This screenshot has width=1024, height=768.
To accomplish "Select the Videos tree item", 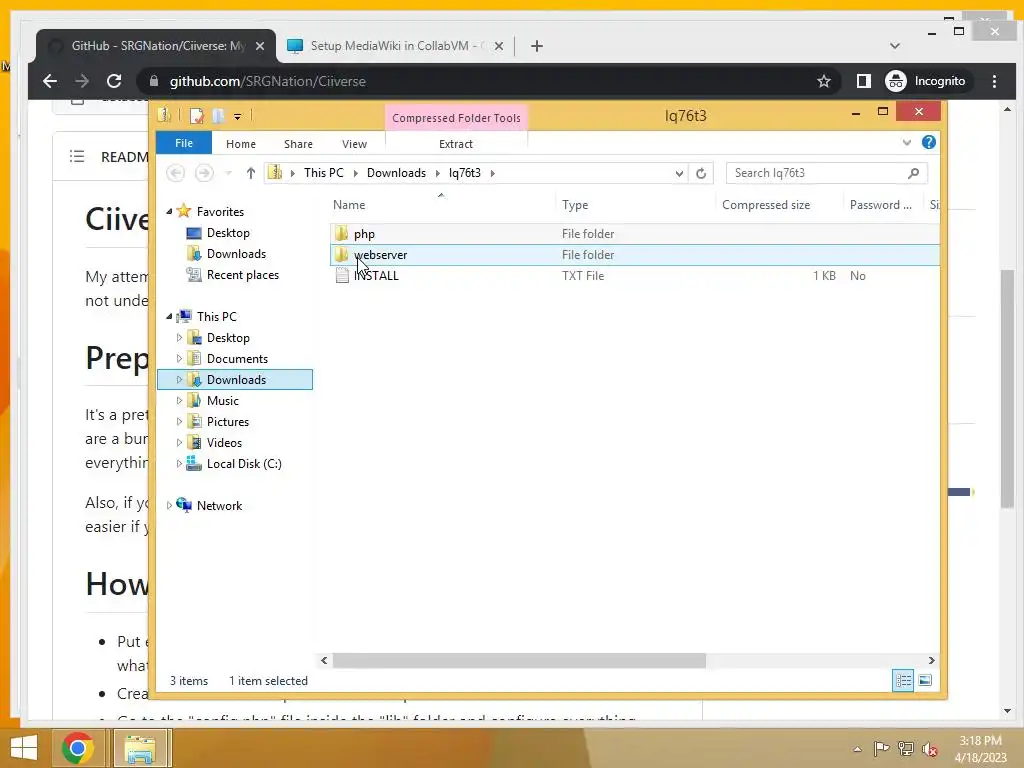I will pyautogui.click(x=224, y=443).
